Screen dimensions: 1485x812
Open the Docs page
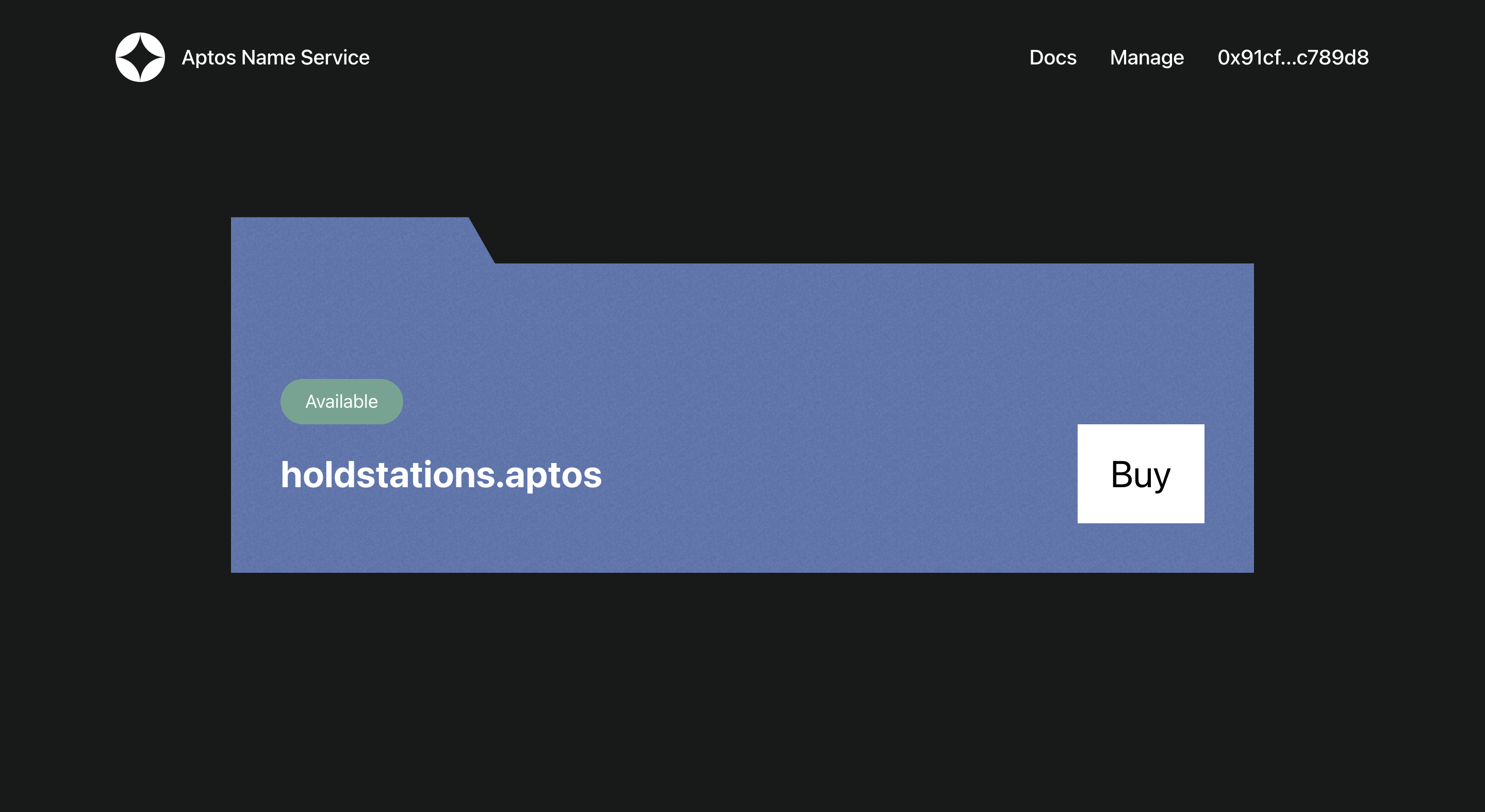[1052, 58]
